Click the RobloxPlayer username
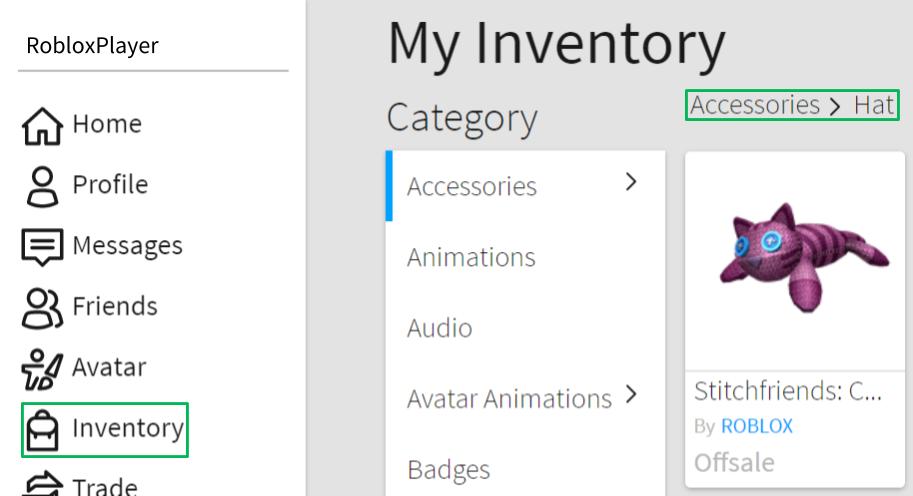Viewport: 913px width, 496px height. pyautogui.click(x=92, y=46)
